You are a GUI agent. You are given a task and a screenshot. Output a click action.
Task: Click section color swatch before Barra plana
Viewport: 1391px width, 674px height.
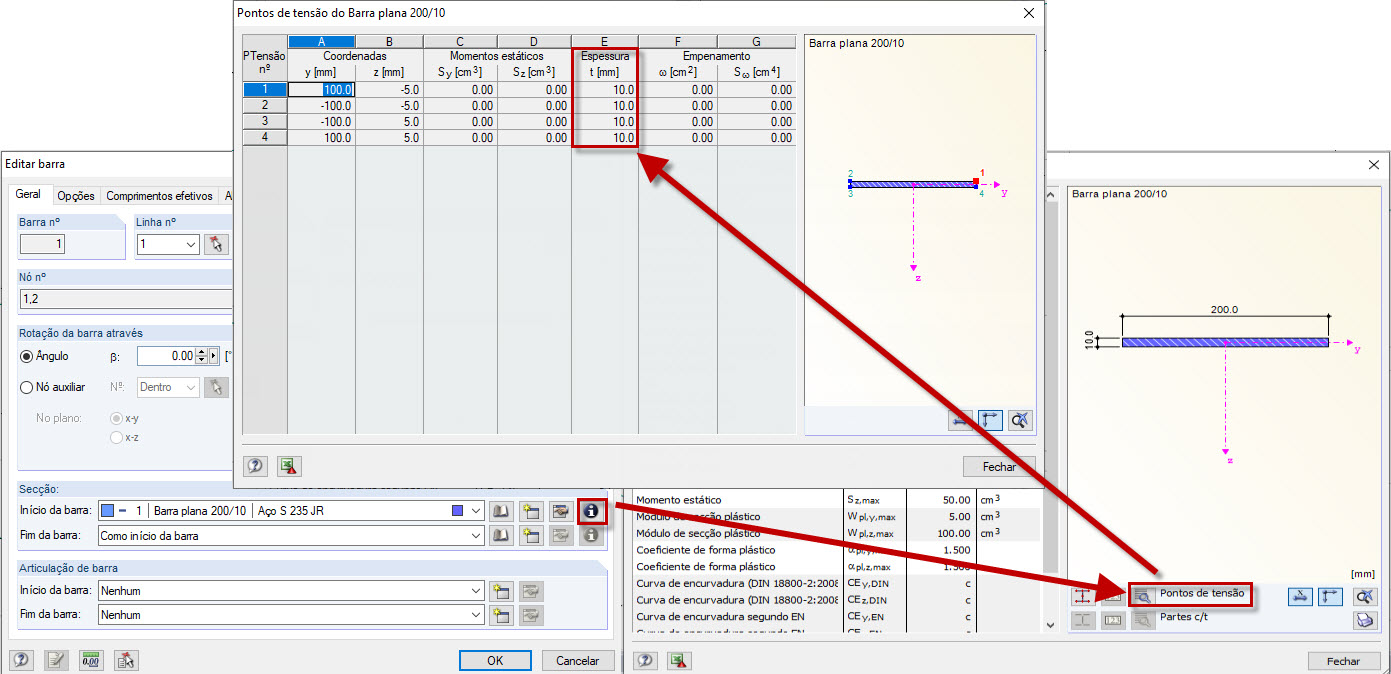point(108,511)
